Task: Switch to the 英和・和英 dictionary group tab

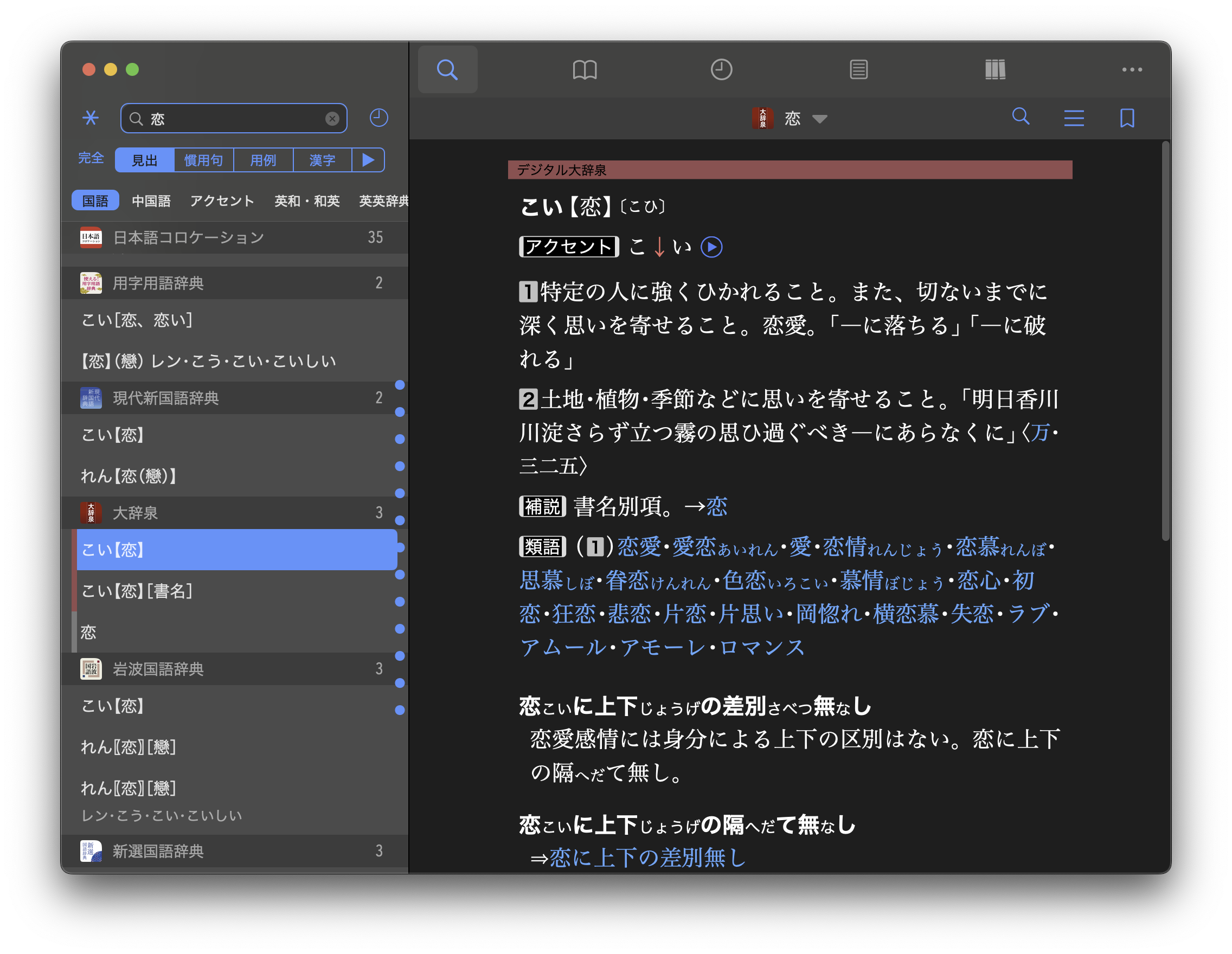Action: point(307,201)
